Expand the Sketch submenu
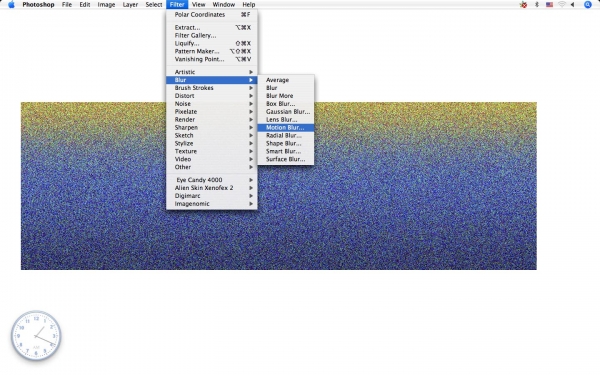 [212, 135]
